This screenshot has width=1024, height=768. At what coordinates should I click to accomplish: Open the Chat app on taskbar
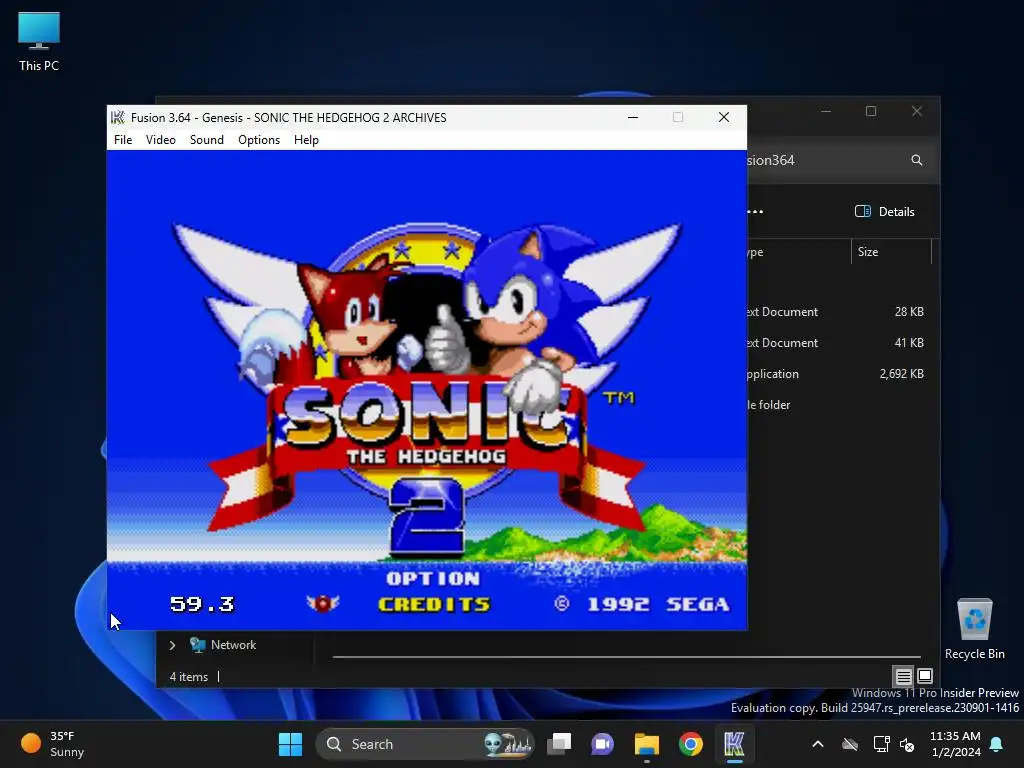(602, 744)
